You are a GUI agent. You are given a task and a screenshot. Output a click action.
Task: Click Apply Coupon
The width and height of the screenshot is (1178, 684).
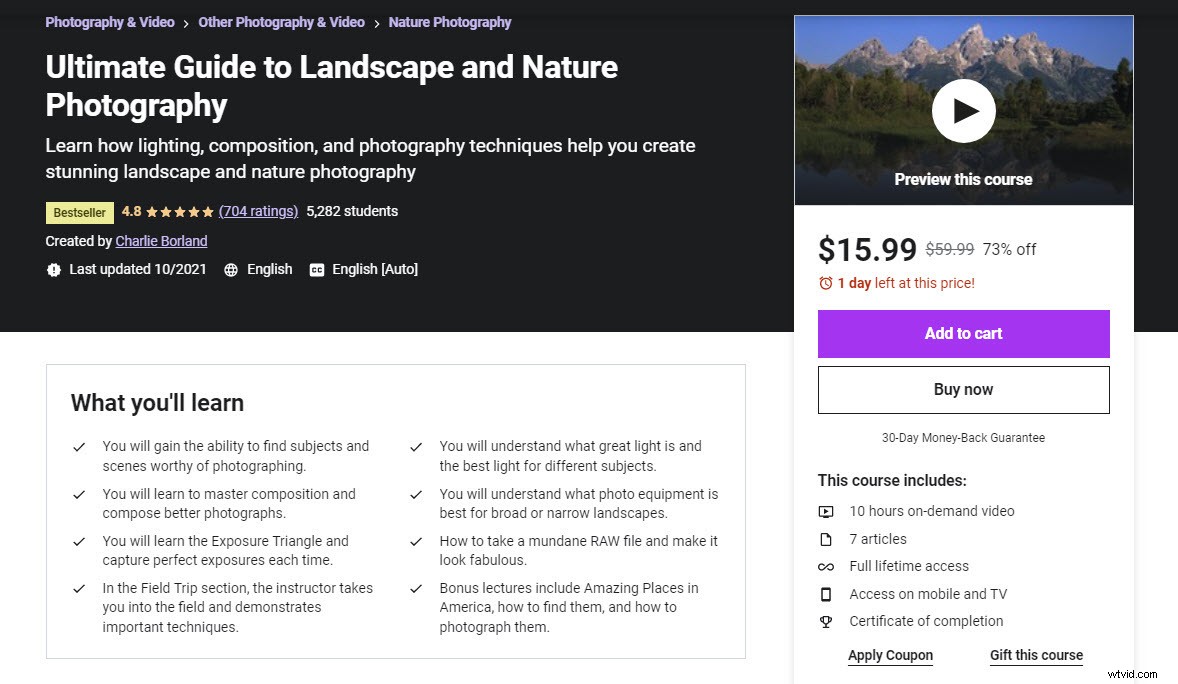coord(890,655)
